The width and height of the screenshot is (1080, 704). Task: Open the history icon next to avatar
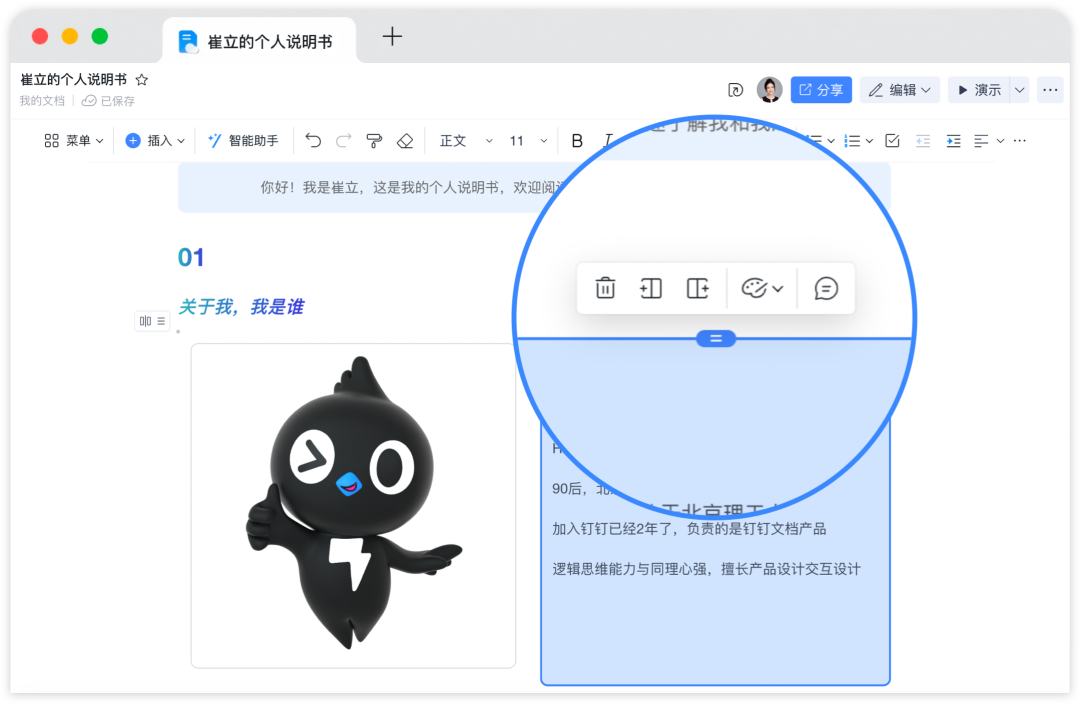point(736,90)
